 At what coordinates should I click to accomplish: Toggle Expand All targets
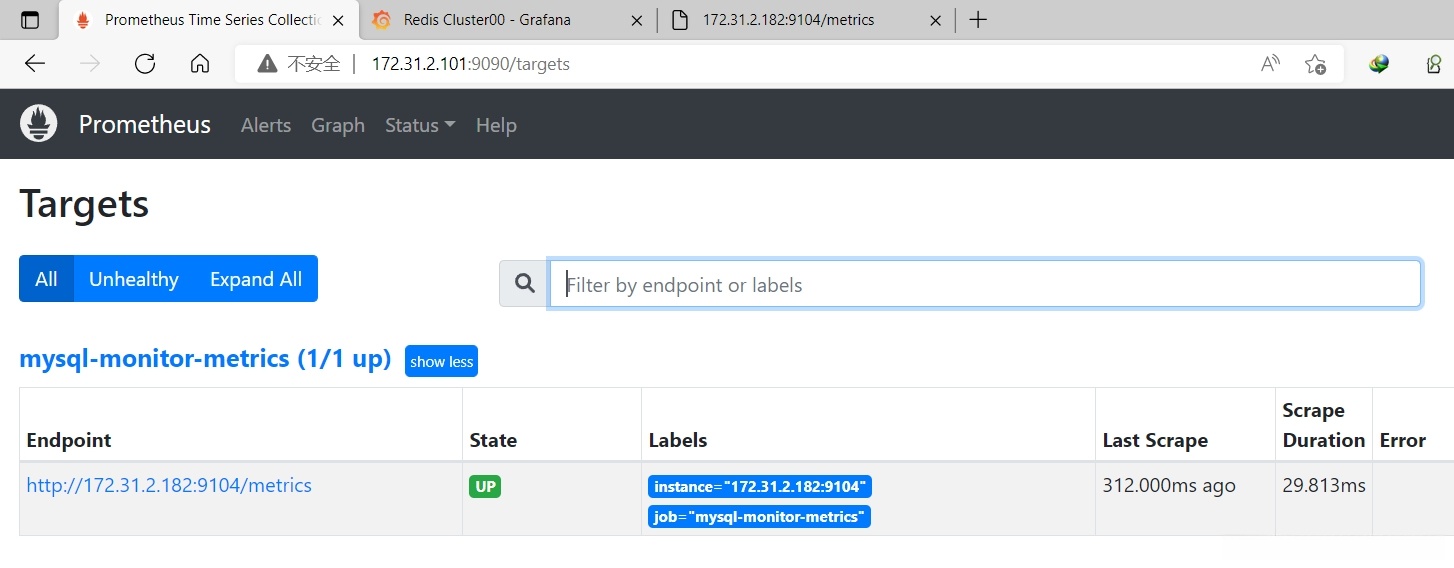(x=256, y=279)
